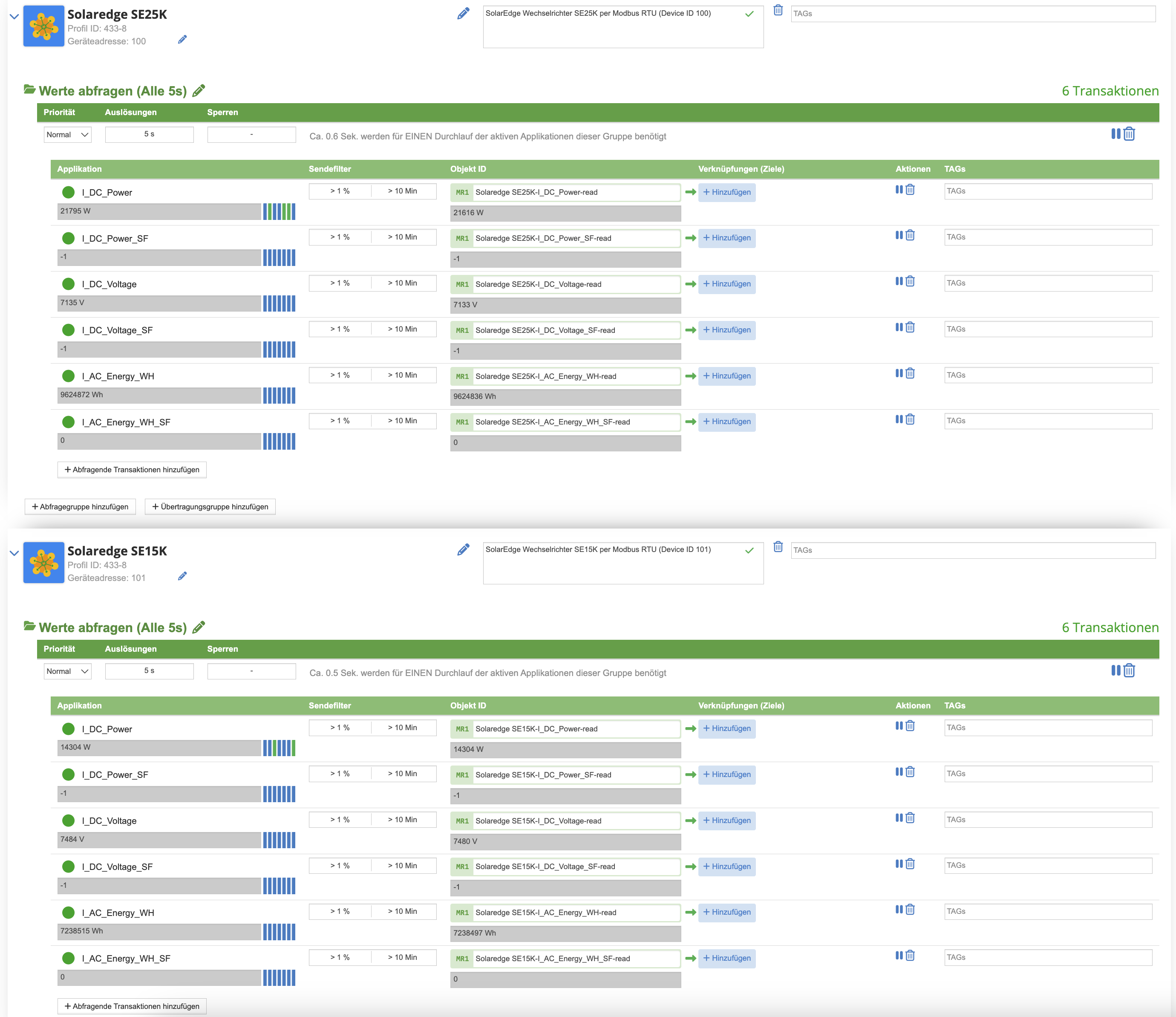Edit Solaredge SE25K description with pencil icon
The height and width of the screenshot is (1017, 1176).
[x=463, y=13]
